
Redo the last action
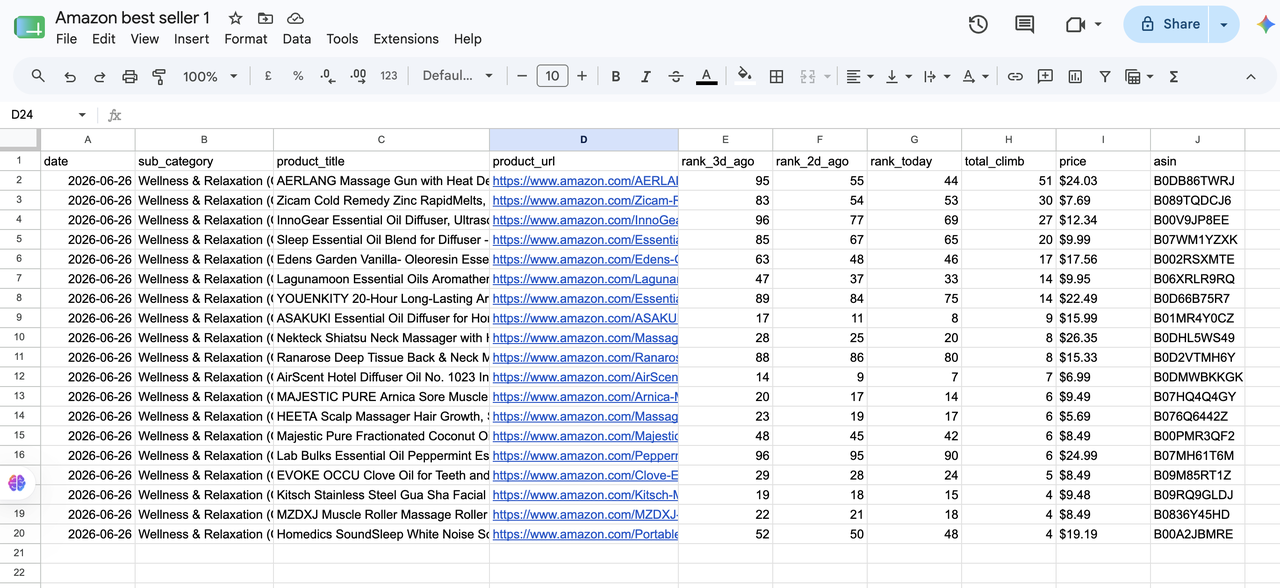click(99, 76)
